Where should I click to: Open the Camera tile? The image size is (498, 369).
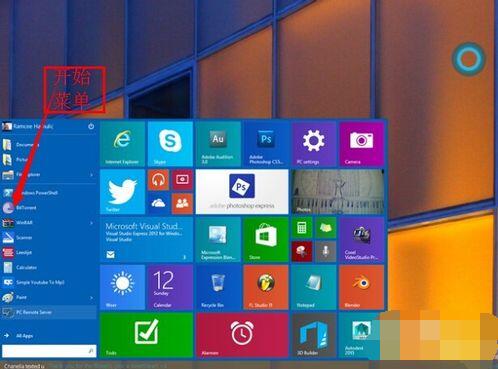pos(361,144)
